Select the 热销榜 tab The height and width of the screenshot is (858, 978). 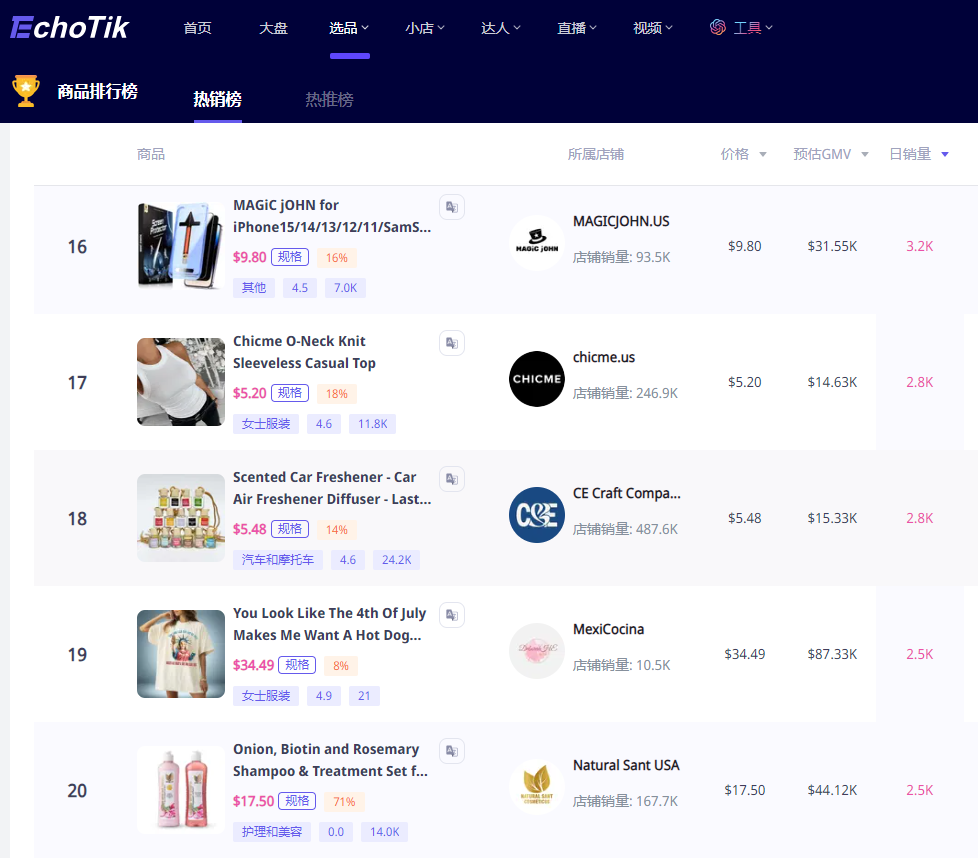coord(217,101)
